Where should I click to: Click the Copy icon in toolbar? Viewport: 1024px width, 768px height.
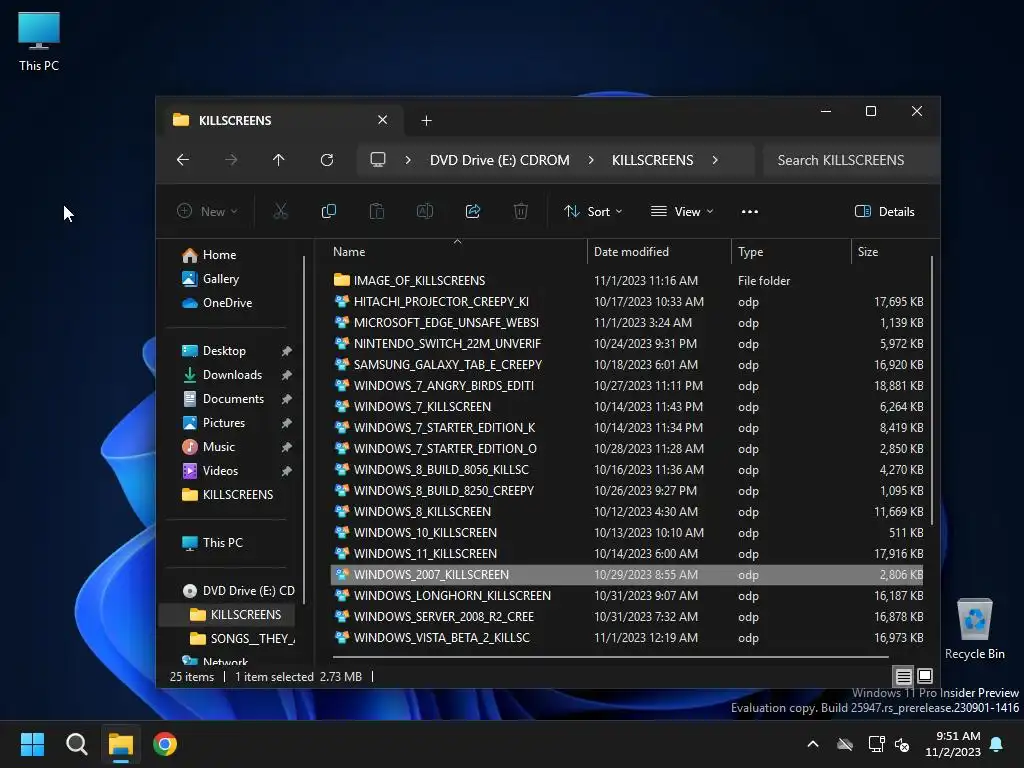point(328,211)
